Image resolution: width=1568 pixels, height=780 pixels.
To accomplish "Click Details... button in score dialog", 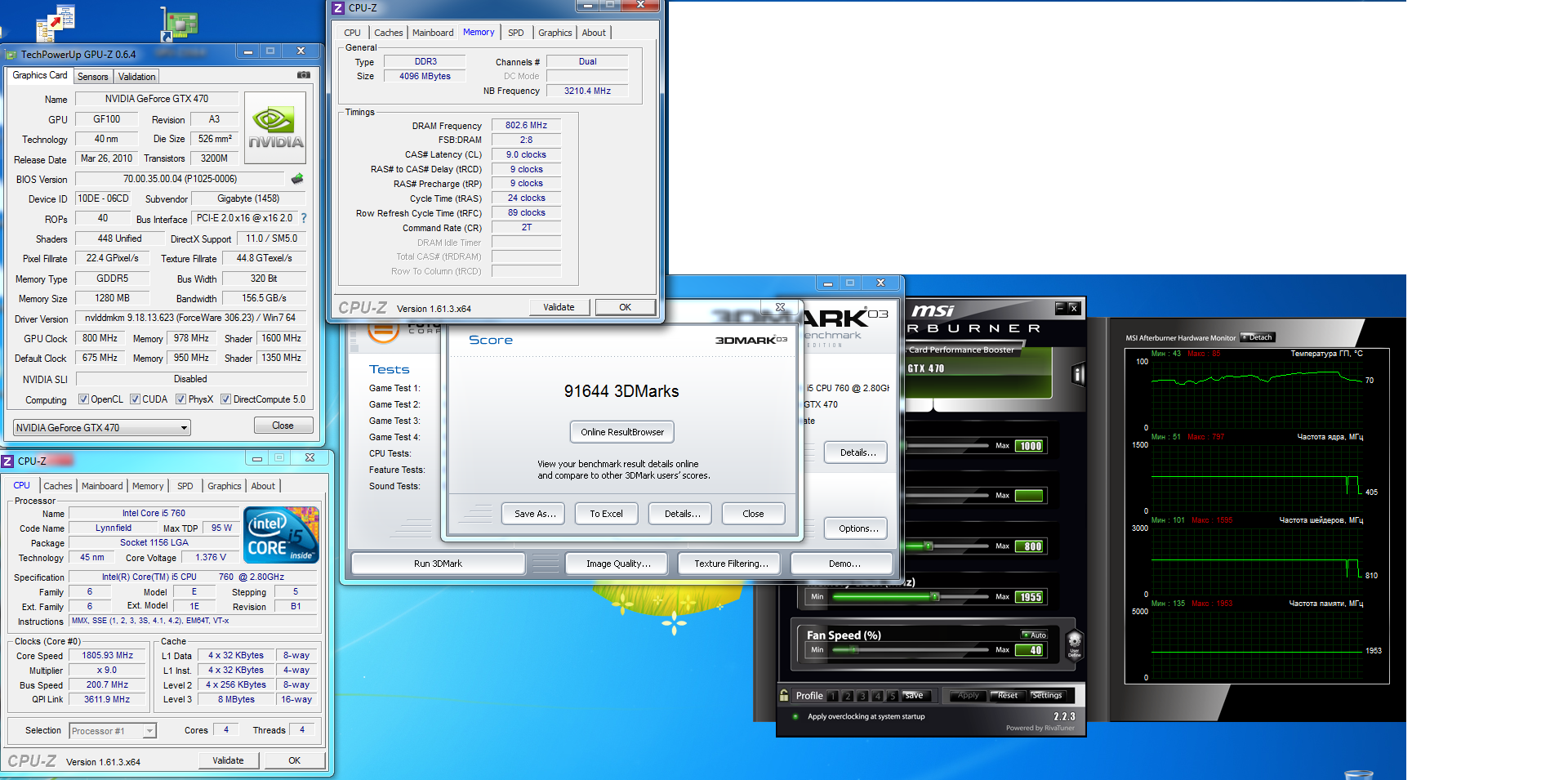I will pyautogui.click(x=682, y=514).
